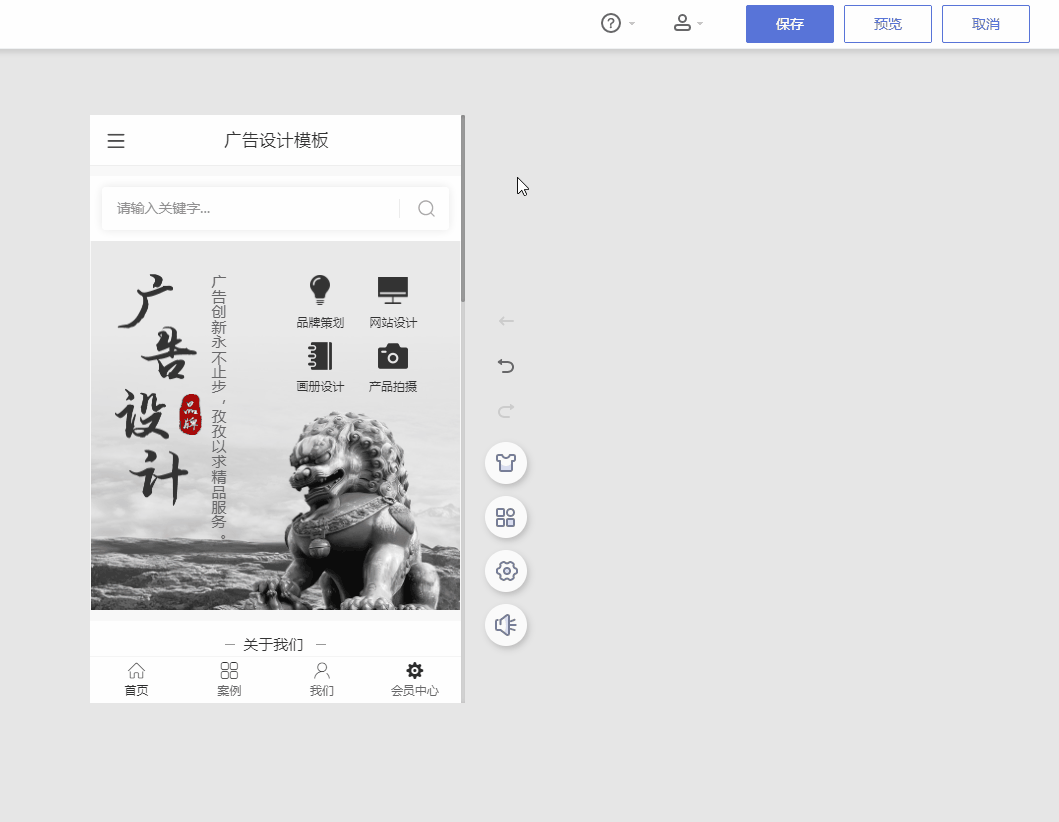
Task: Click the vertical slogan 广告创新永不止步 text
Action: coord(219,407)
